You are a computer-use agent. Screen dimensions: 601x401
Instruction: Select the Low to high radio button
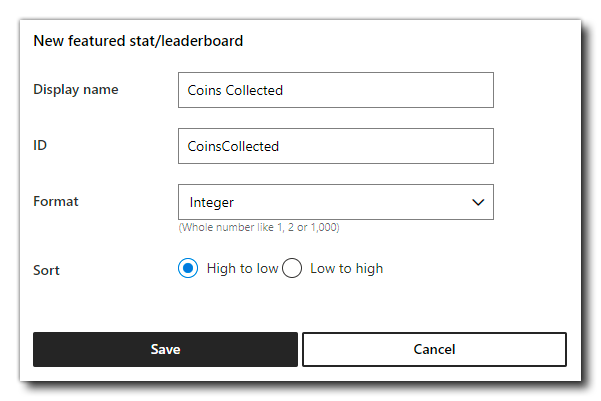pyautogui.click(x=292, y=268)
